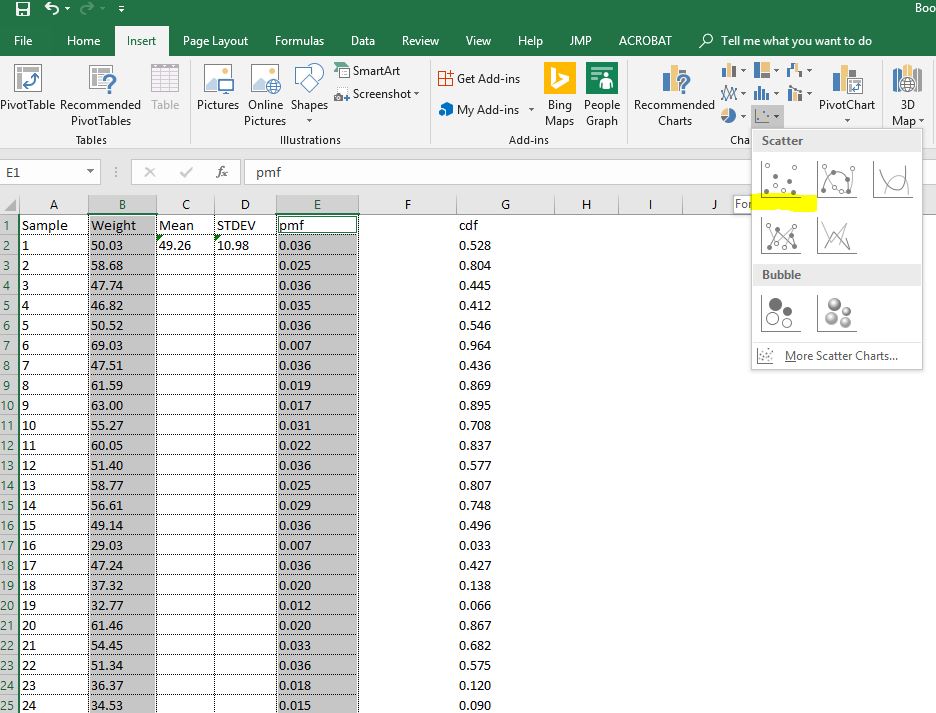
Task: Undo the last action
Action: tap(52, 8)
